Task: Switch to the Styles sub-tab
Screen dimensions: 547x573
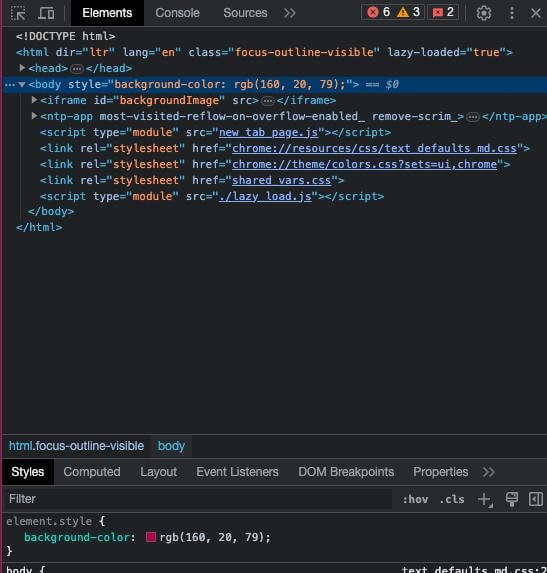Action: 28,472
